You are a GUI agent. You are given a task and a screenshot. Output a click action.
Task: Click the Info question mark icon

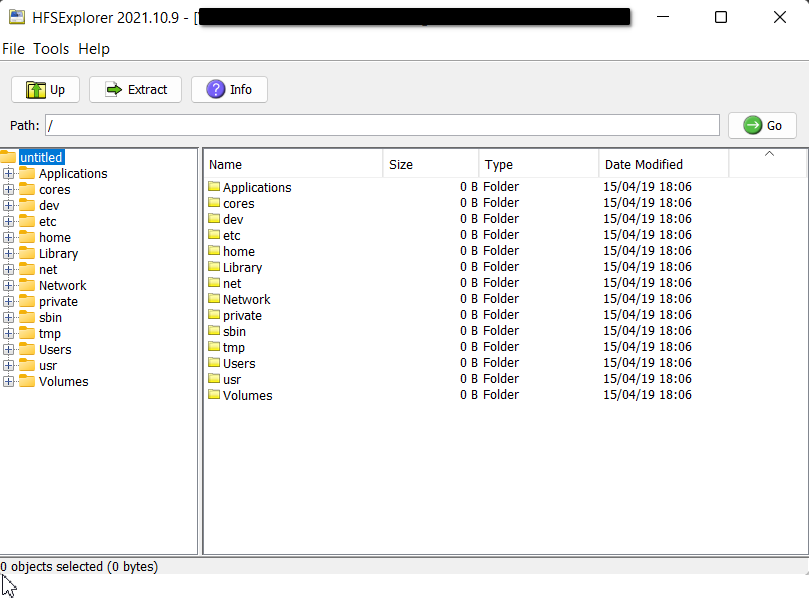click(x=215, y=90)
